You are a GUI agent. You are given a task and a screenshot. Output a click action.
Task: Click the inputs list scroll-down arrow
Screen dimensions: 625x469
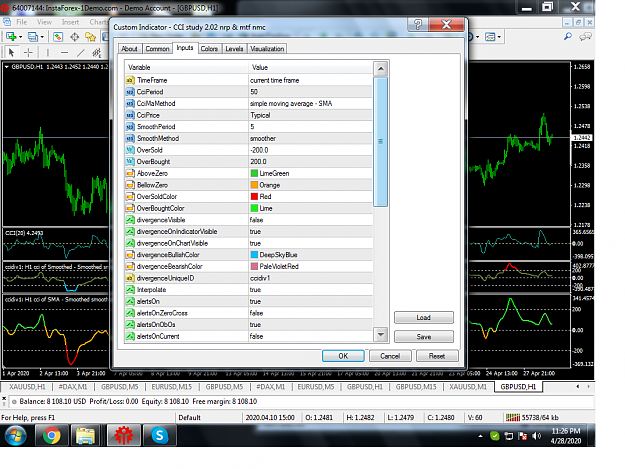381,335
